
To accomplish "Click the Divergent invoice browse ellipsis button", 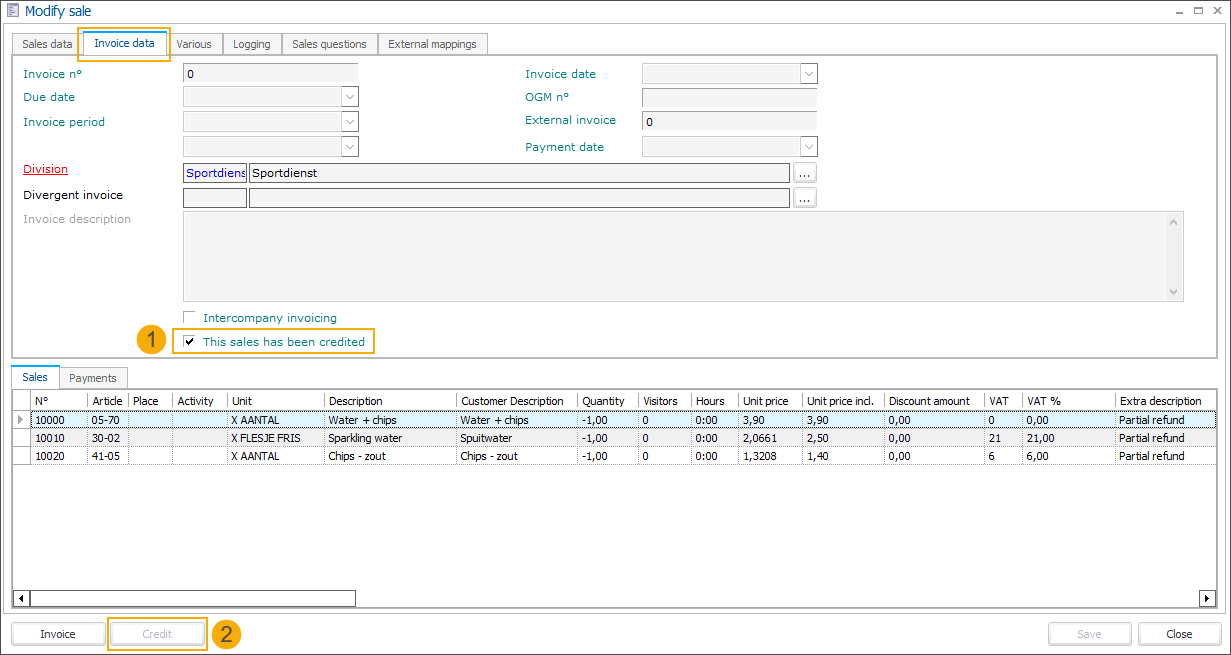I will coord(805,198).
